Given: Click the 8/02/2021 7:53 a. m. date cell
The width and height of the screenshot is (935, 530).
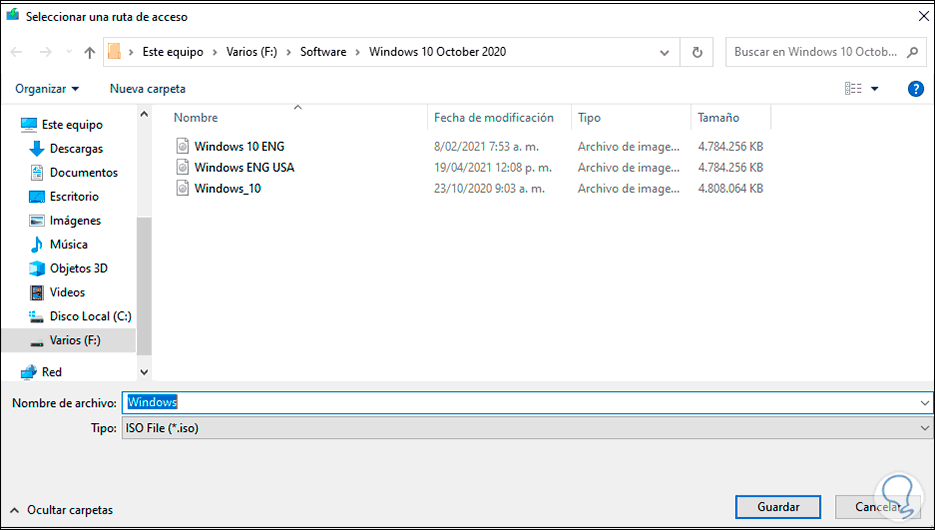Looking at the screenshot, I should 486,147.
